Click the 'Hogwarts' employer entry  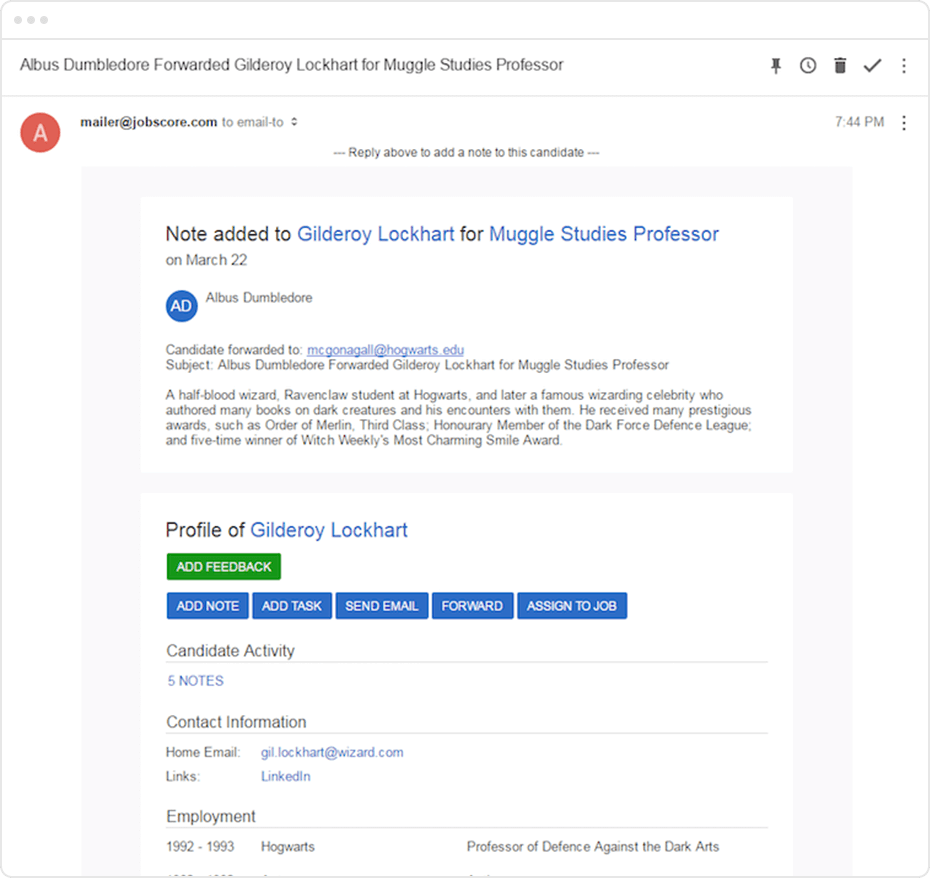click(288, 847)
